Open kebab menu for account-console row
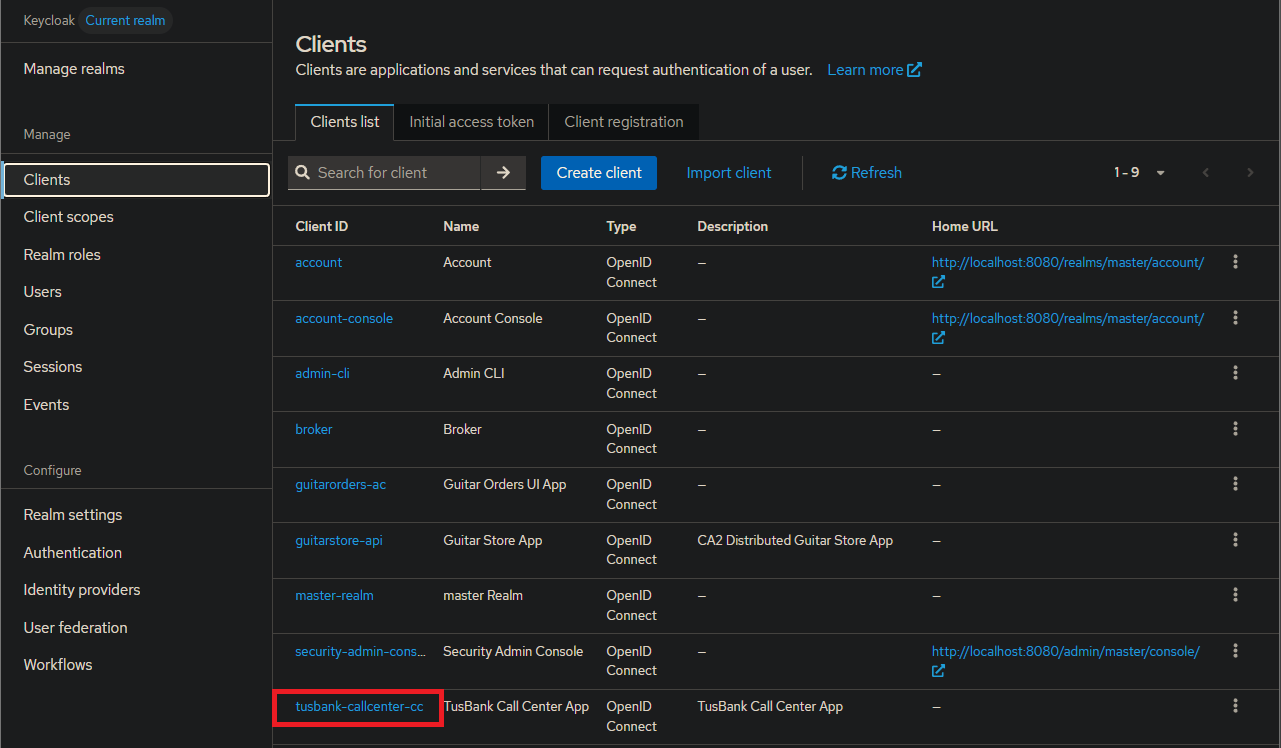Viewport: 1281px width, 748px height. pos(1236,318)
